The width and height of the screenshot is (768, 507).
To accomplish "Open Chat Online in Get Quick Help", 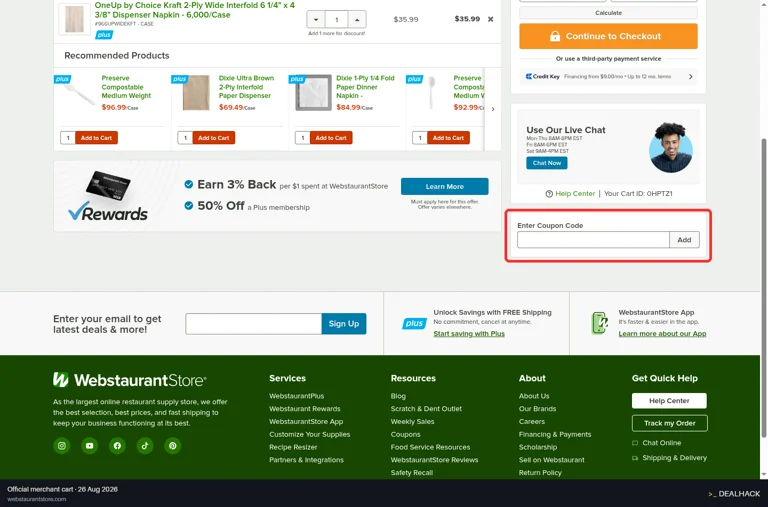I will pos(662,443).
